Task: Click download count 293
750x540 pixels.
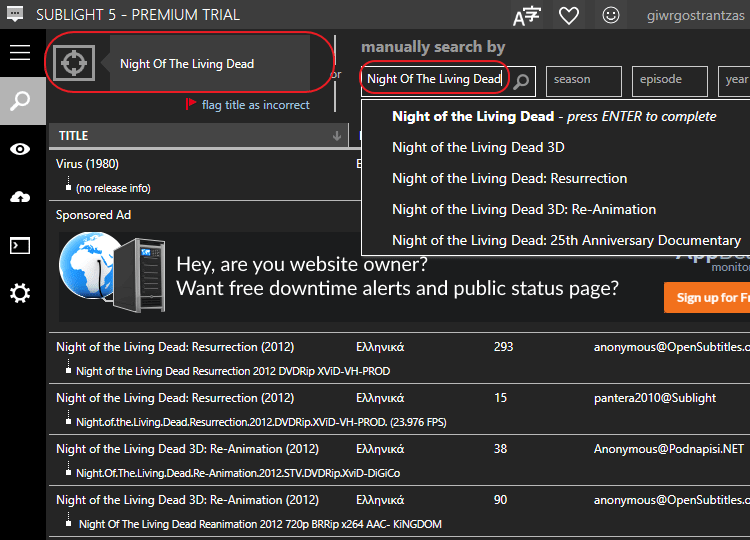Action: [x=503, y=347]
